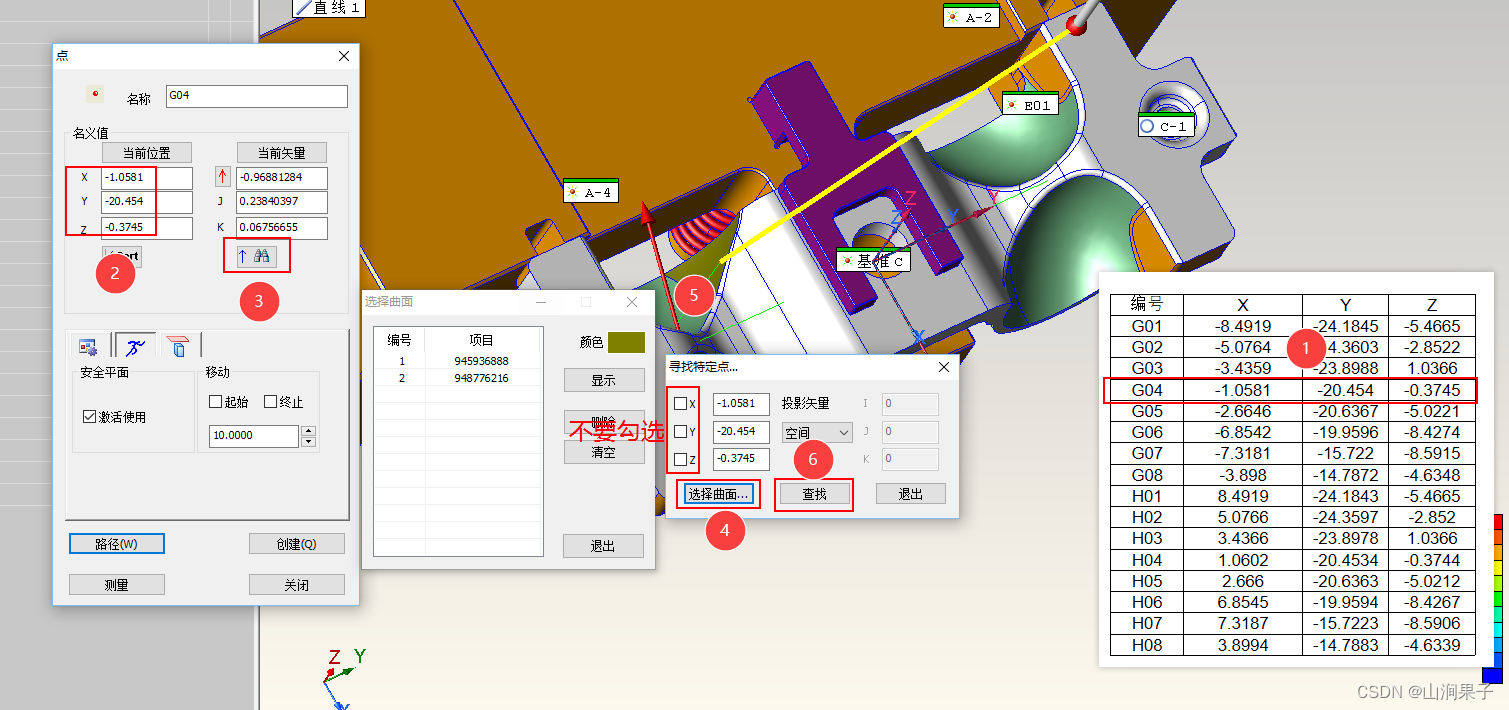Image resolution: width=1509 pixels, height=710 pixels.
Task: Focus the X value field in 寻找特定点
Action: pos(741,404)
